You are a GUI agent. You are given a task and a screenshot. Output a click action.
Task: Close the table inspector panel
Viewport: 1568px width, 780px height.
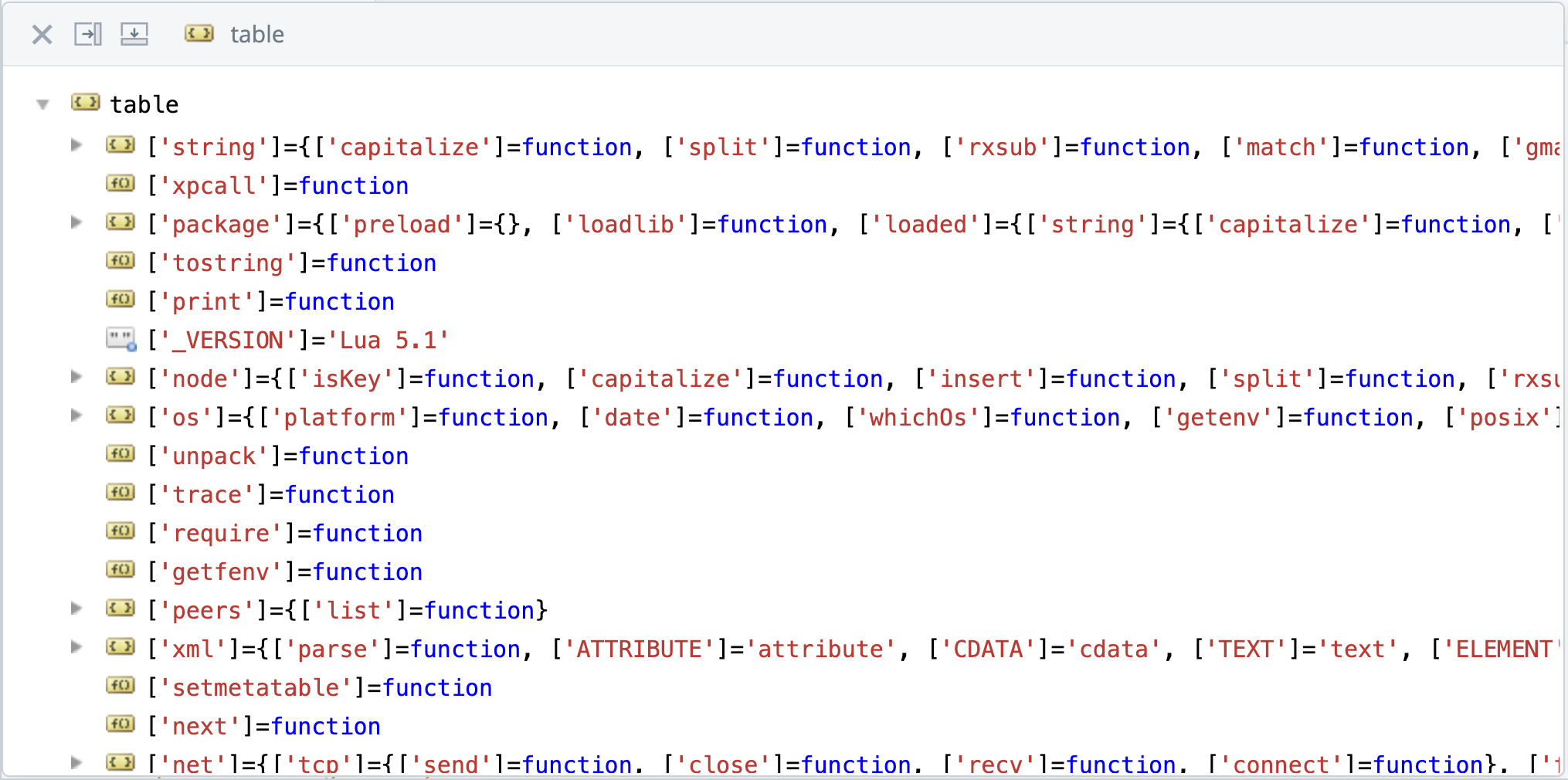point(42,34)
